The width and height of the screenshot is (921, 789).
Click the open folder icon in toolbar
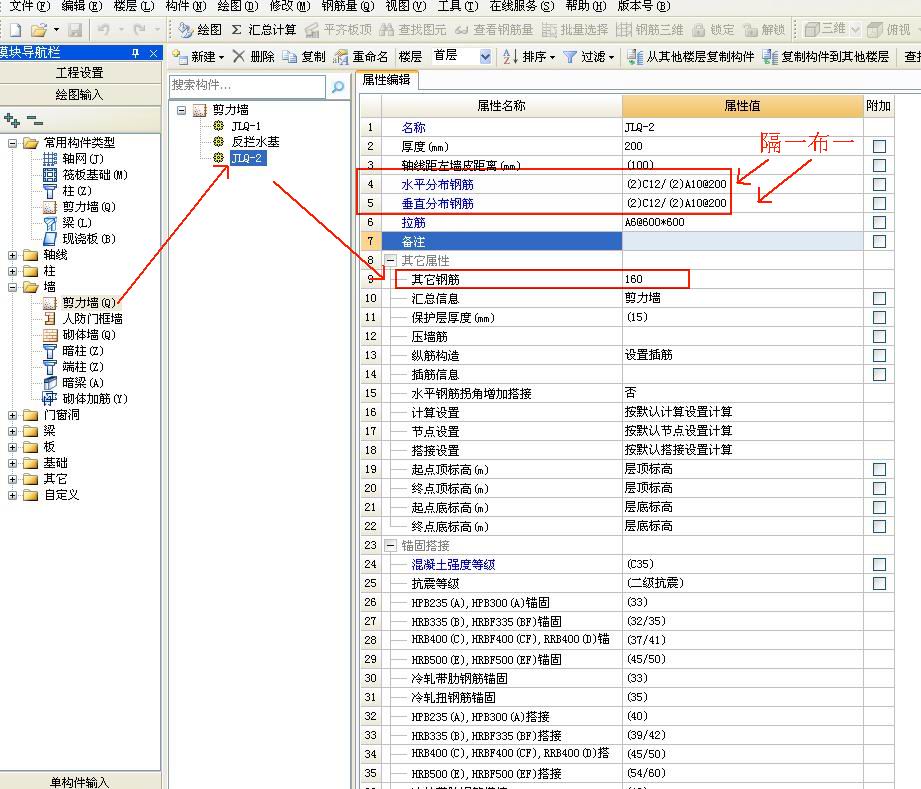pyautogui.click(x=39, y=29)
